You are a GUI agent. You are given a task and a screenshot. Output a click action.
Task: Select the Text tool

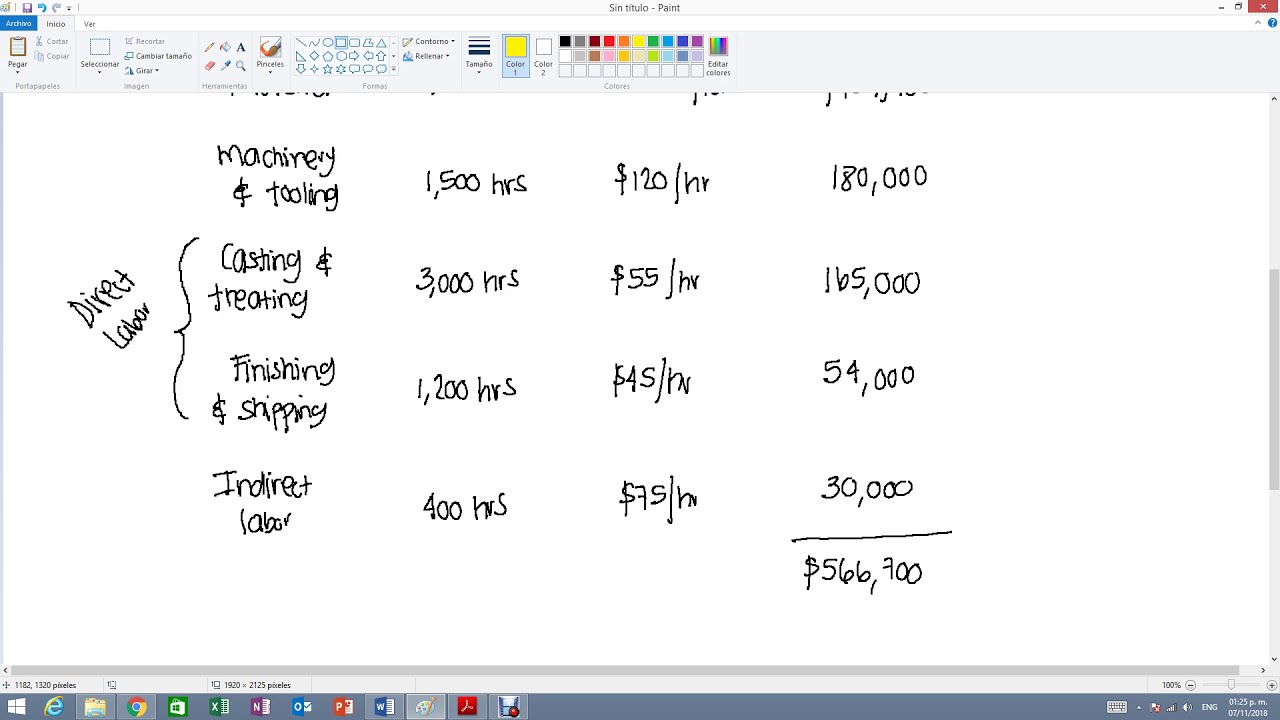241,47
